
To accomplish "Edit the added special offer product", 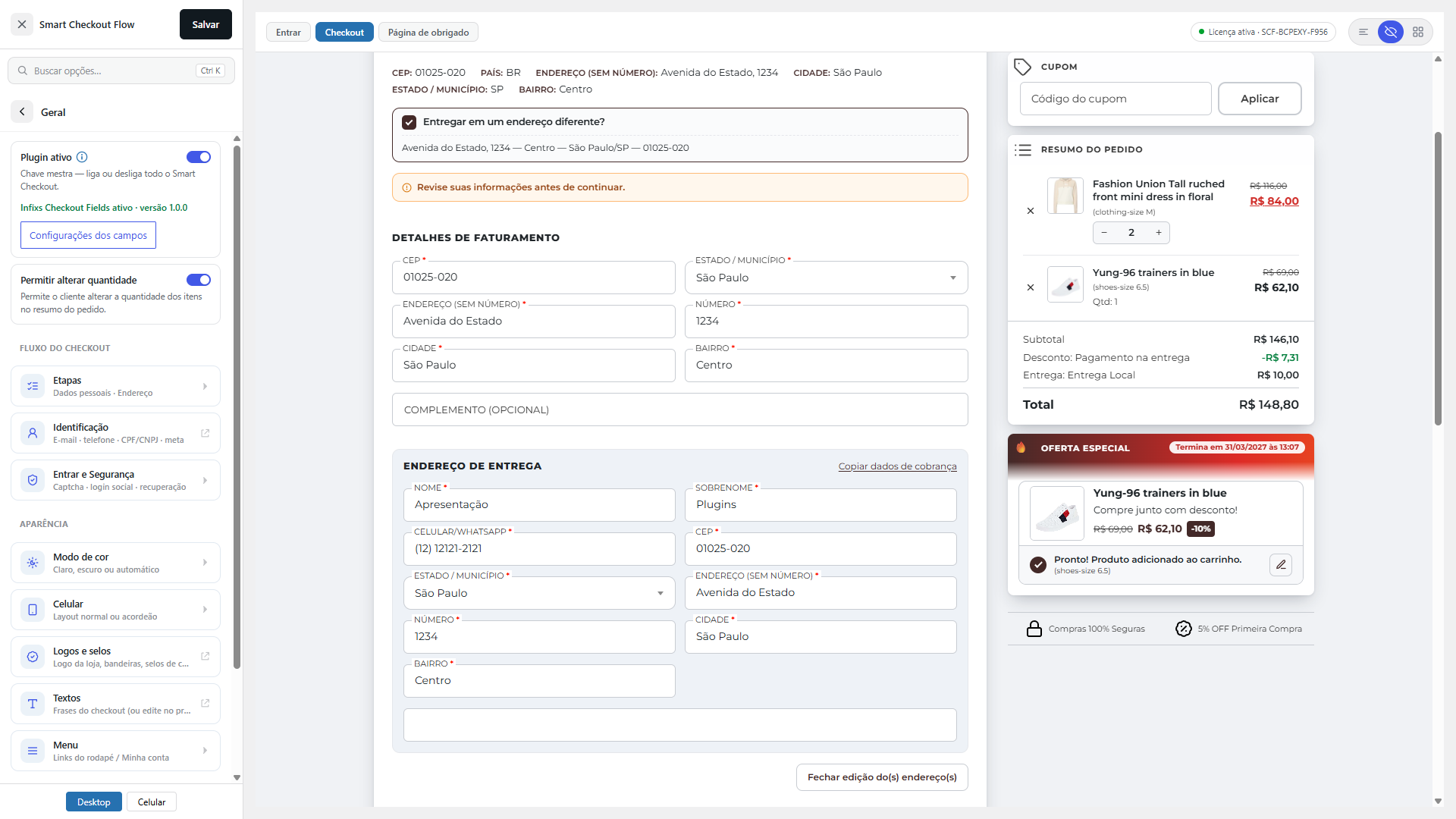I will coord(1281,564).
